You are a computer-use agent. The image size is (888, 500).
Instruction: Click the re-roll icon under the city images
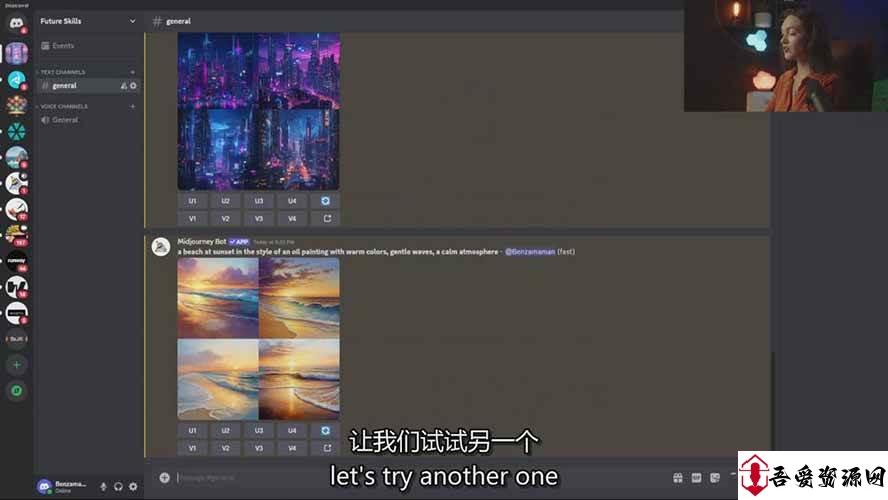(x=325, y=201)
